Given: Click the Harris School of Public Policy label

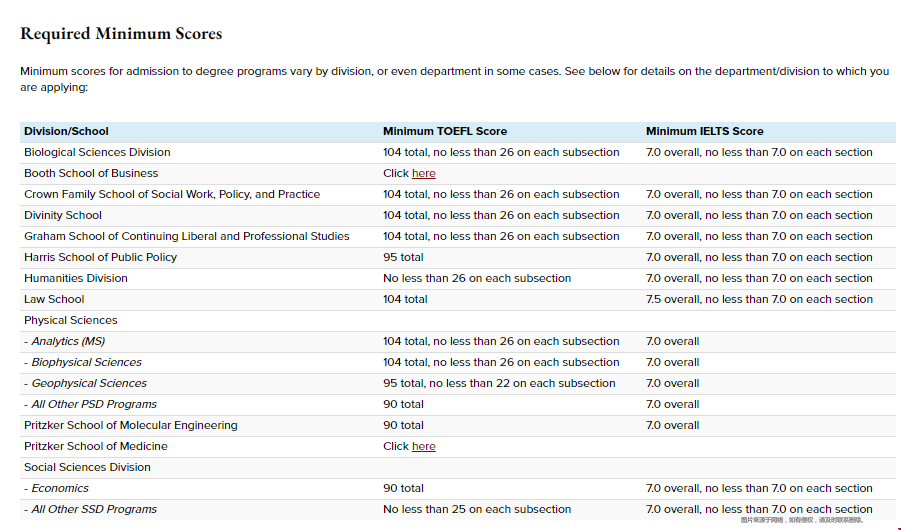Looking at the screenshot, I should pos(100,257).
